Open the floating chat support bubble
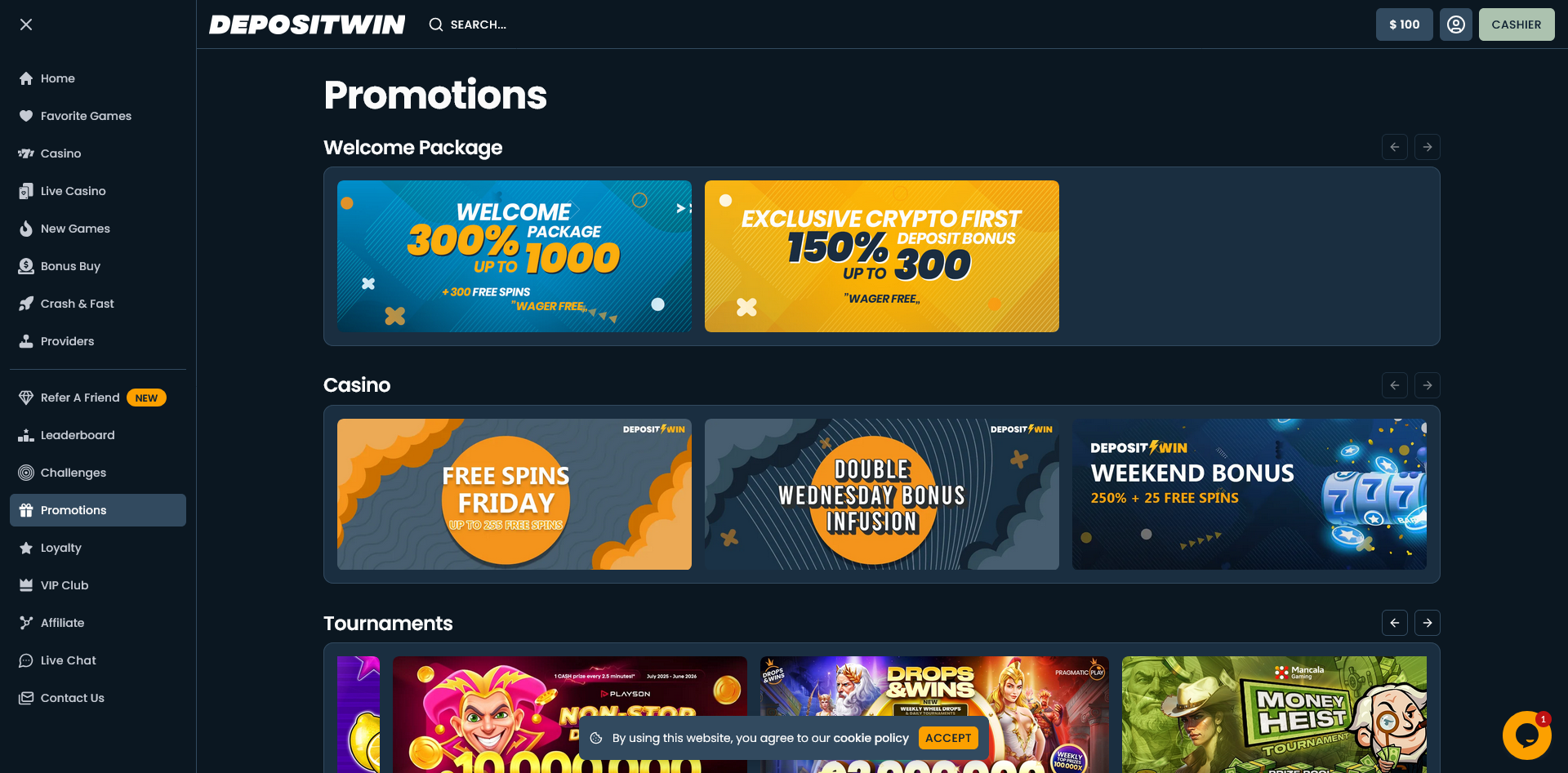This screenshot has width=1568, height=773. [1526, 735]
